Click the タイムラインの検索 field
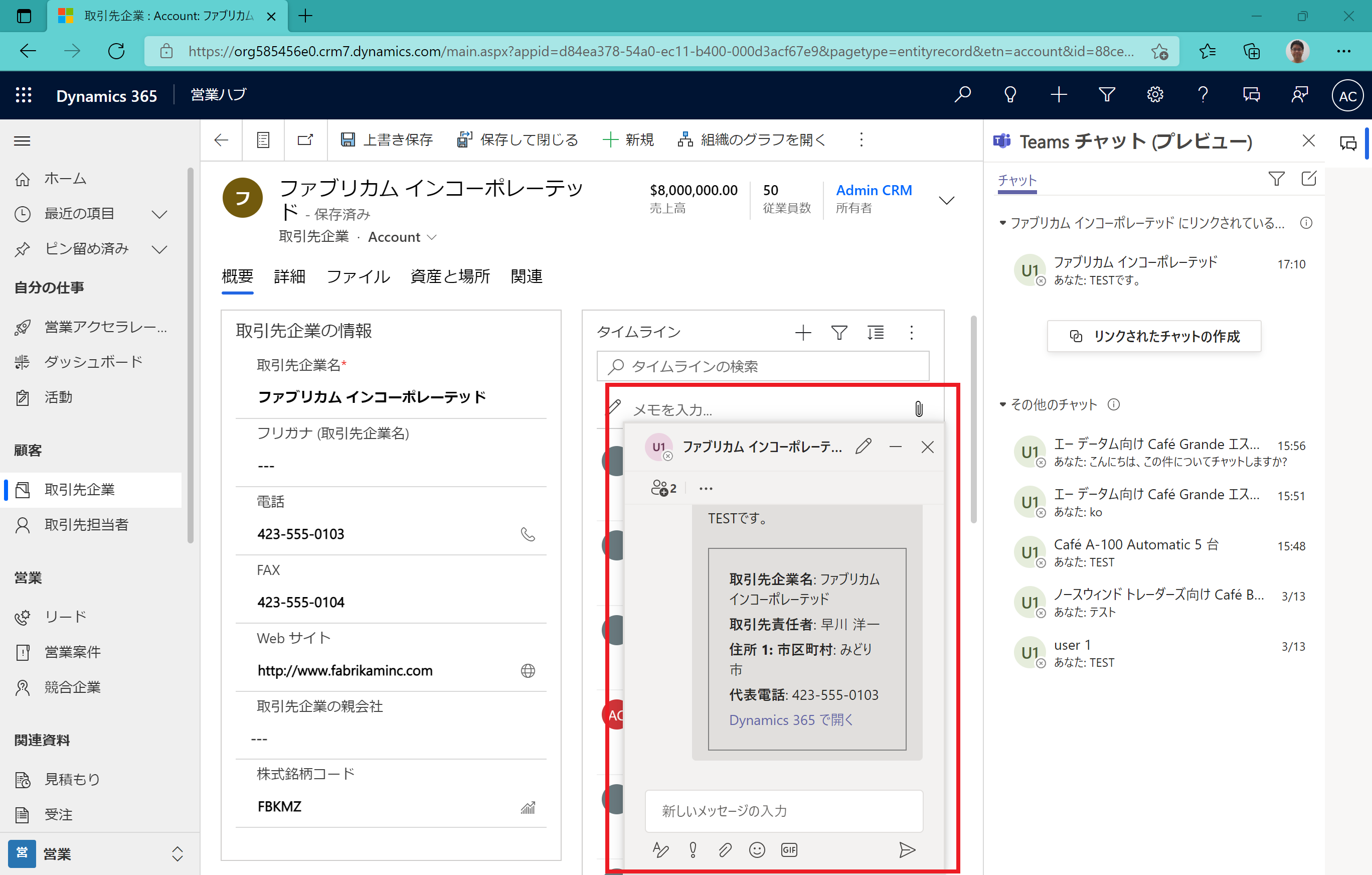The width and height of the screenshot is (1372, 875). click(x=763, y=366)
